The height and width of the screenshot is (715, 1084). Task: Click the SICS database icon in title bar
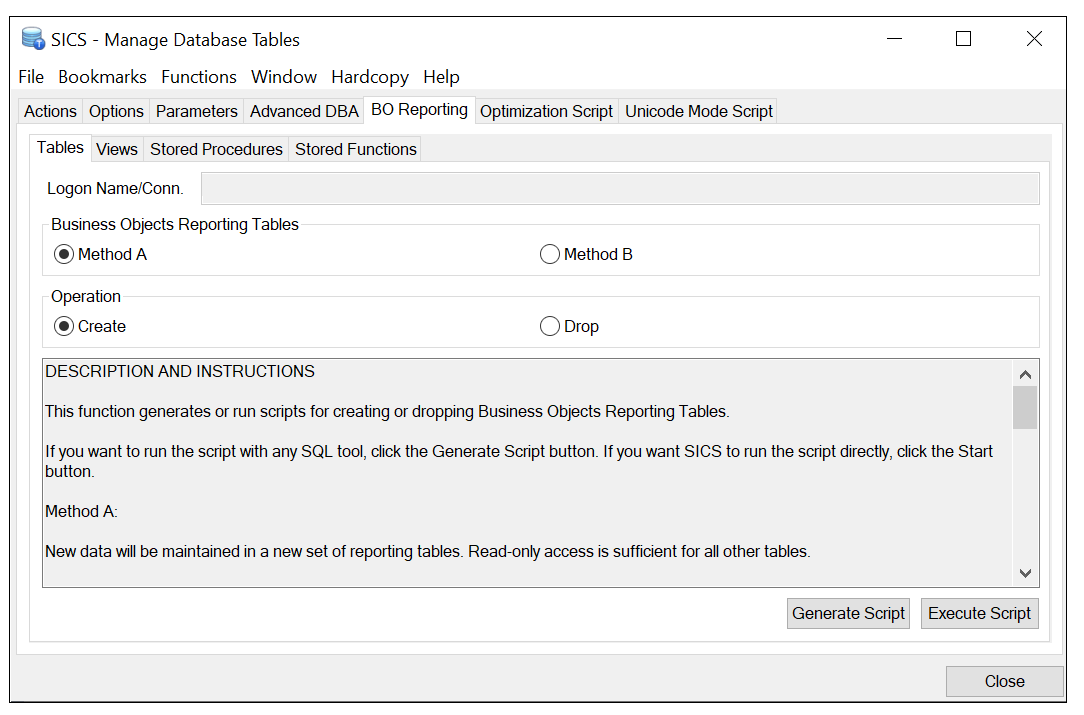[34, 40]
